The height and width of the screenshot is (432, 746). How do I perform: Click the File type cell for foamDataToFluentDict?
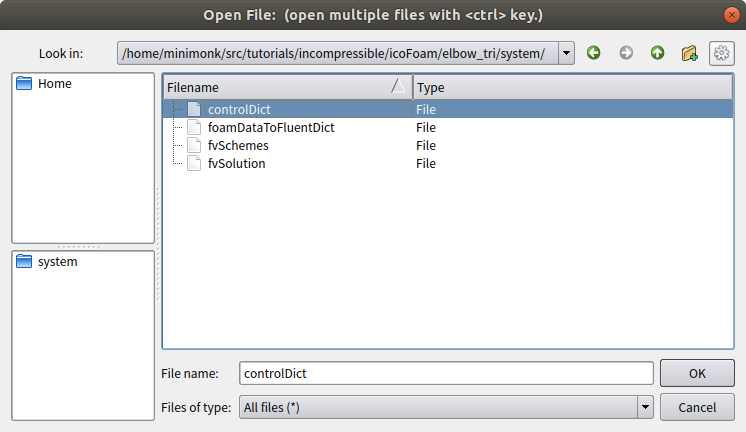(426, 128)
